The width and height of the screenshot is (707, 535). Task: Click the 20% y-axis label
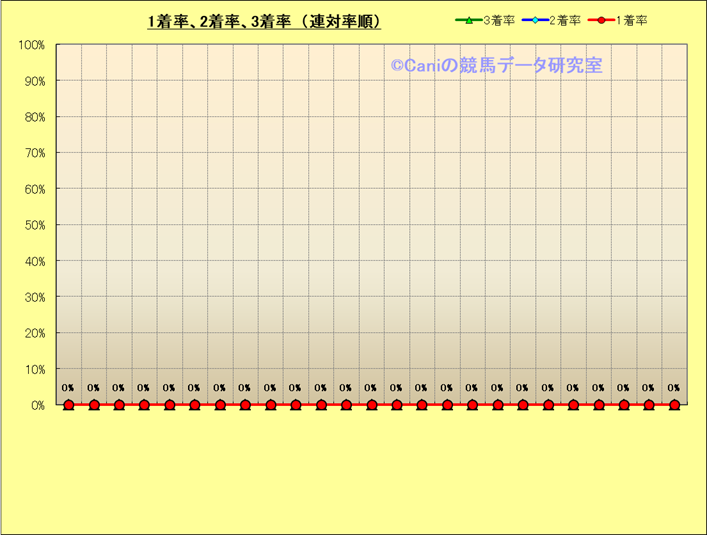pyautogui.click(x=33, y=333)
